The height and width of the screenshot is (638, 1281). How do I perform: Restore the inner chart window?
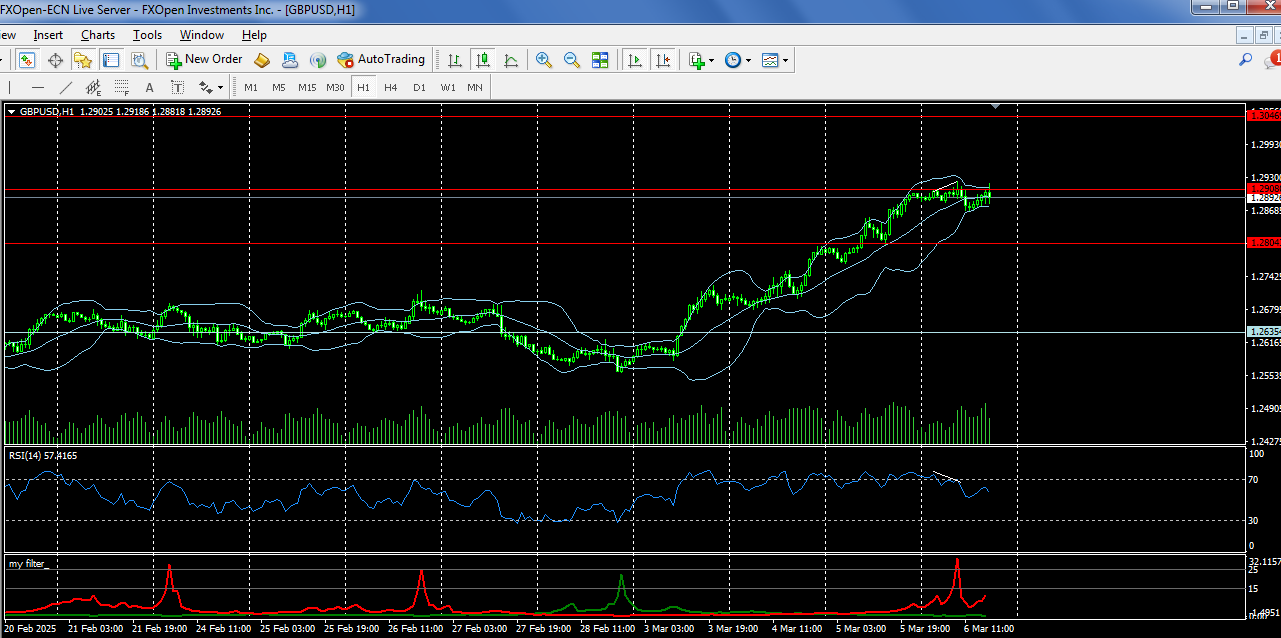click(x=1264, y=35)
